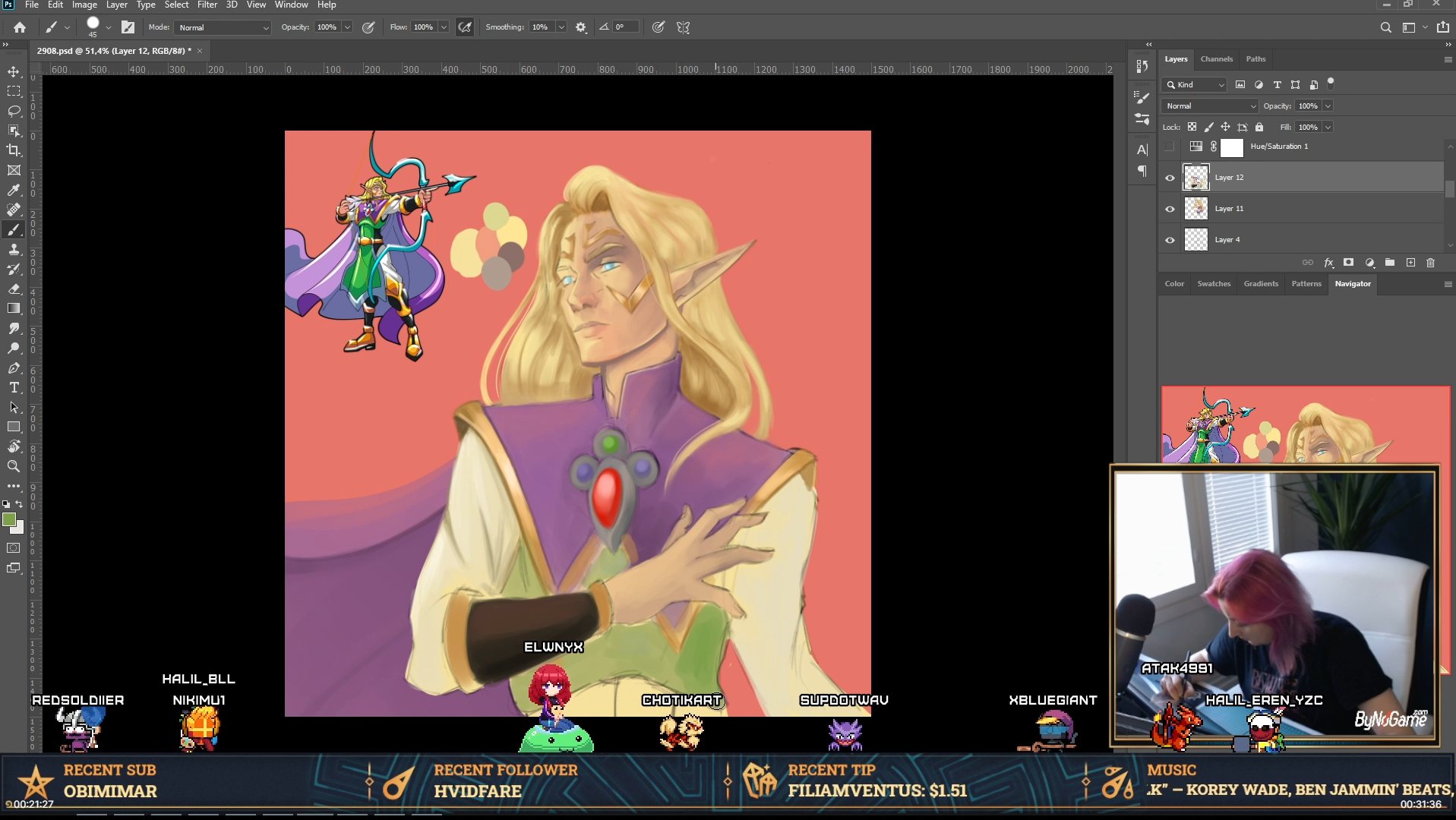Image resolution: width=1456 pixels, height=820 pixels.
Task: Open the Image menu
Action: click(x=84, y=5)
